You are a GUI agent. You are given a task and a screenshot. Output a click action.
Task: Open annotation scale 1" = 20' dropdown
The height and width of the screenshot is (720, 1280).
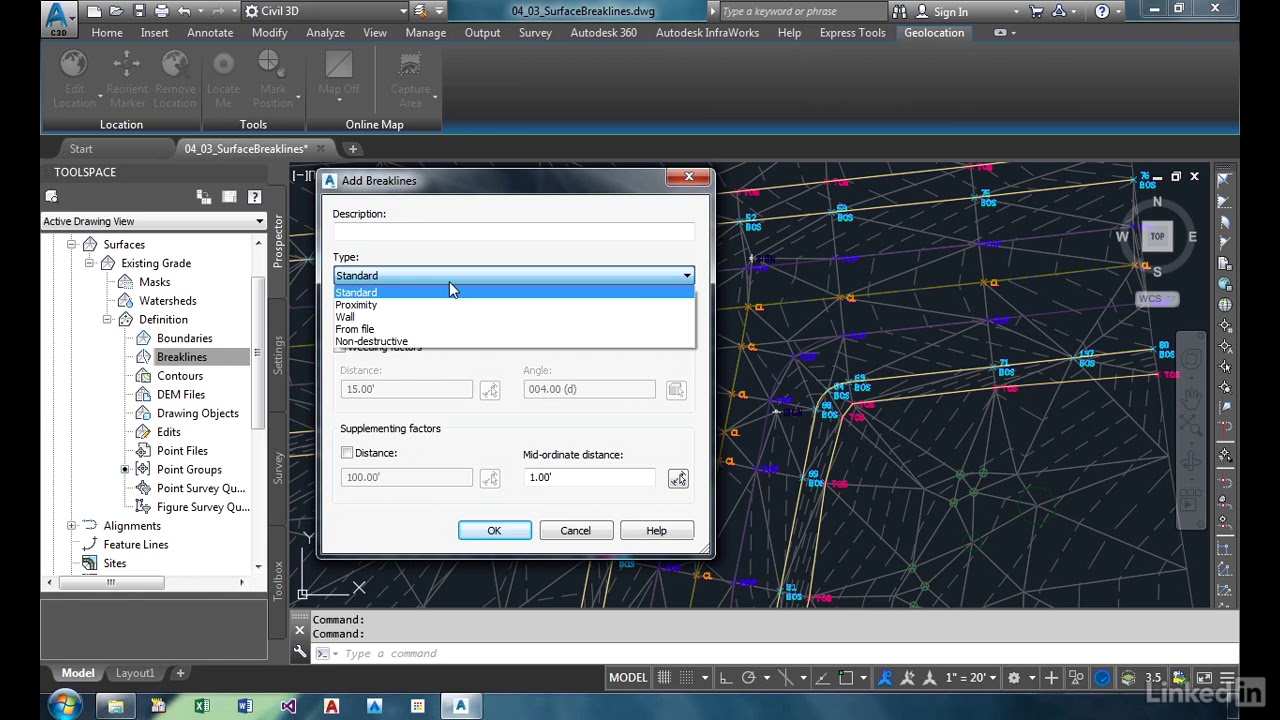(x=969, y=678)
